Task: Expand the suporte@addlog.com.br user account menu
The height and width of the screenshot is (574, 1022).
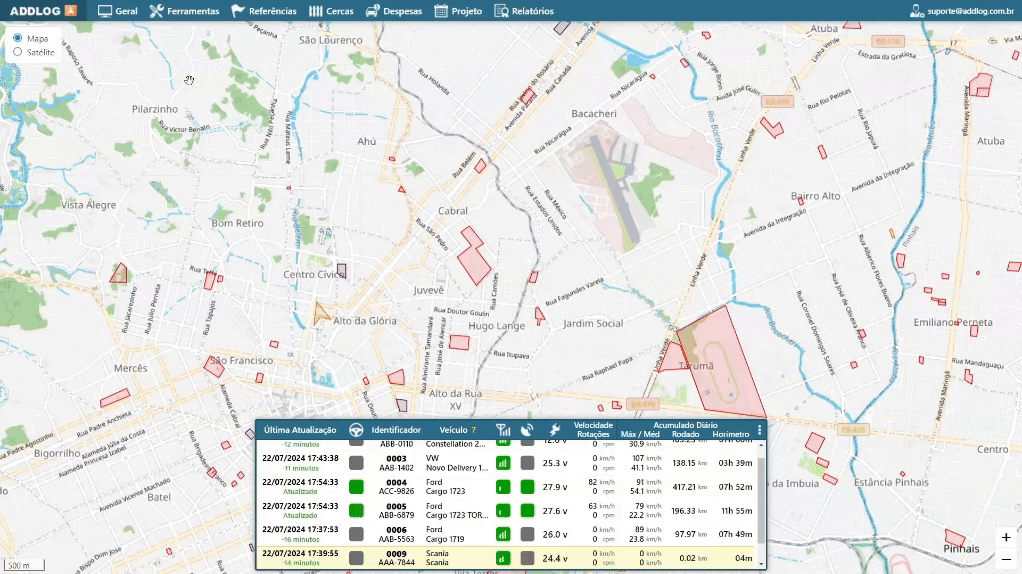Action: (962, 11)
